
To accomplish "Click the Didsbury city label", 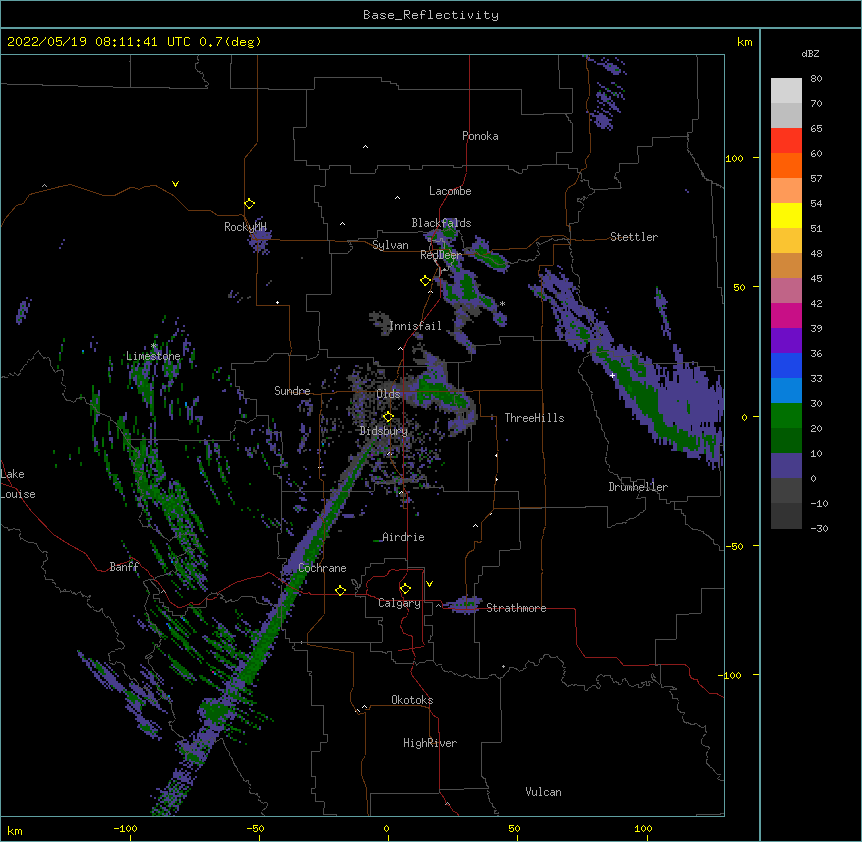I will pyautogui.click(x=384, y=431).
